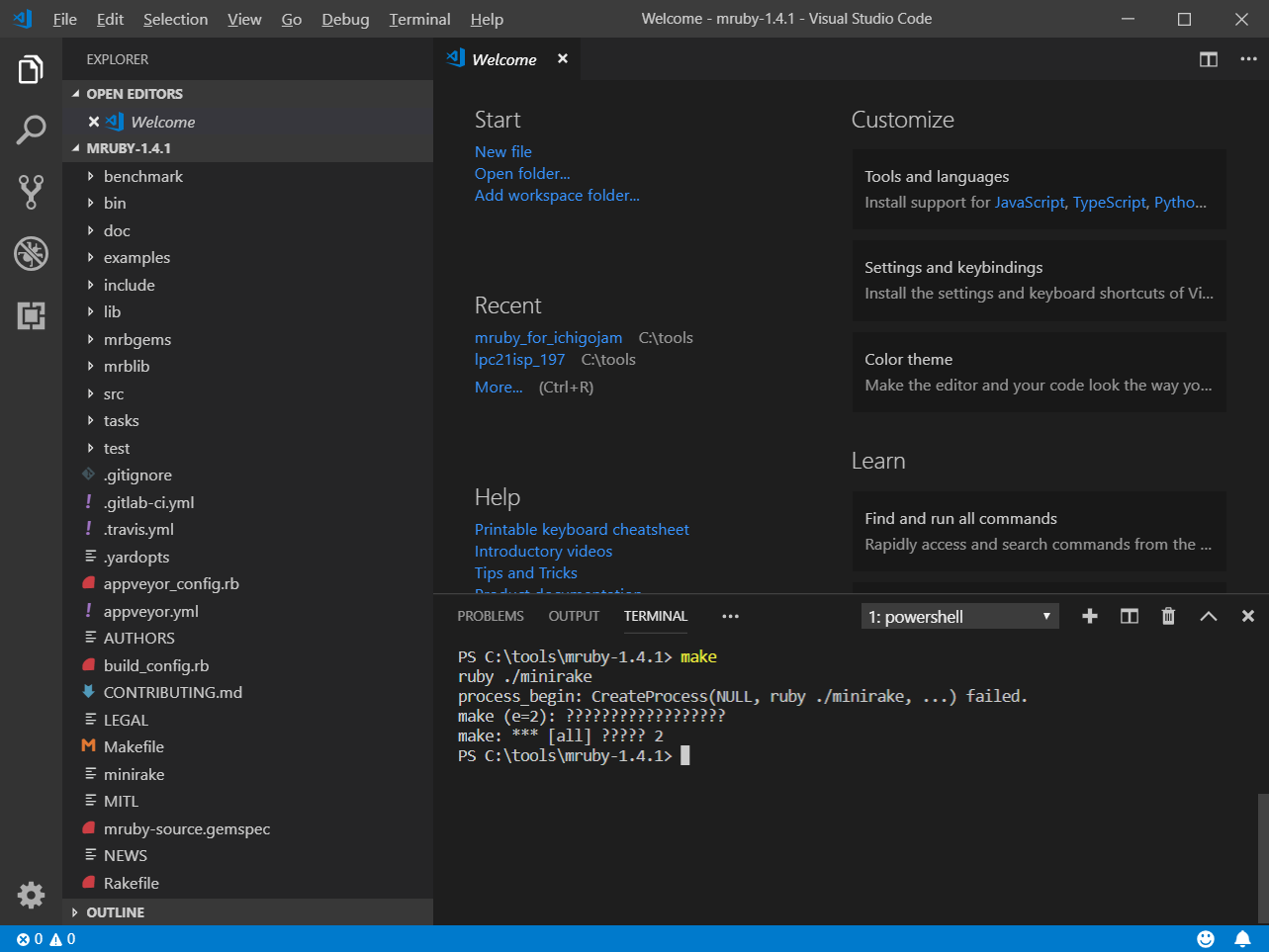
Task: Click the Open folder... link
Action: pyautogui.click(x=522, y=173)
